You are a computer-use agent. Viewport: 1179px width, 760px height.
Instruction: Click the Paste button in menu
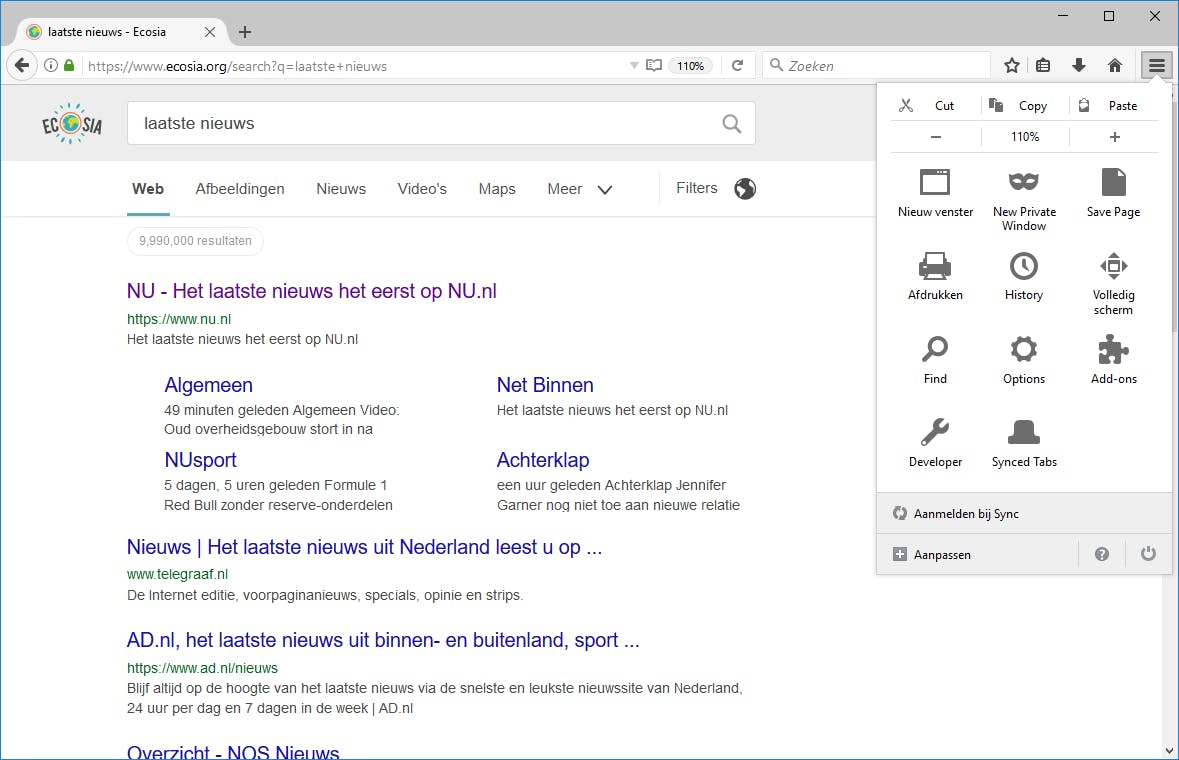point(1114,105)
